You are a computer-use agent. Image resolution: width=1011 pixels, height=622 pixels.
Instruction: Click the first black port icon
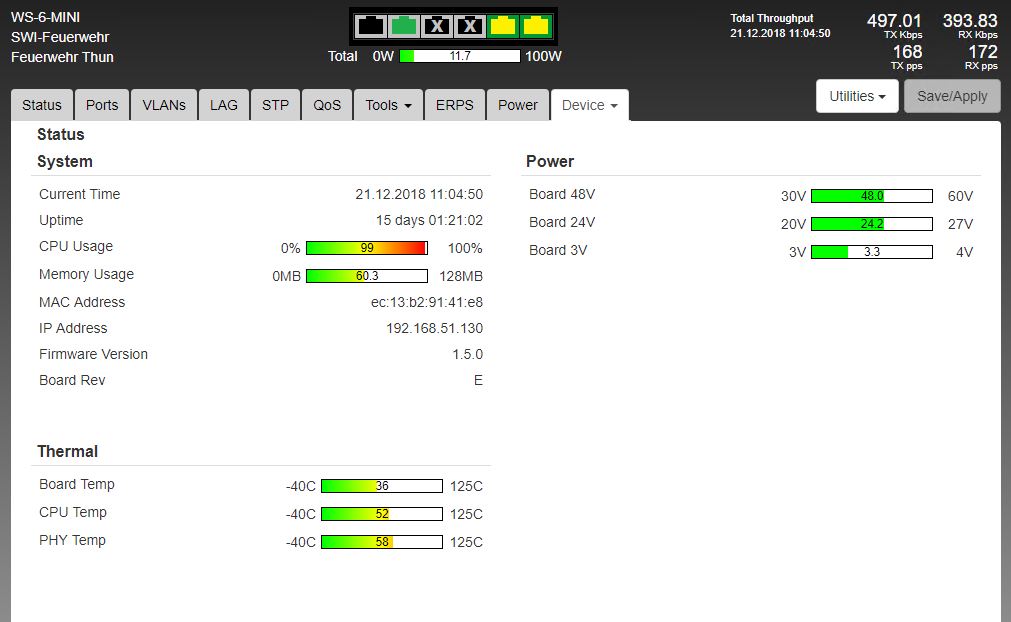click(370, 26)
